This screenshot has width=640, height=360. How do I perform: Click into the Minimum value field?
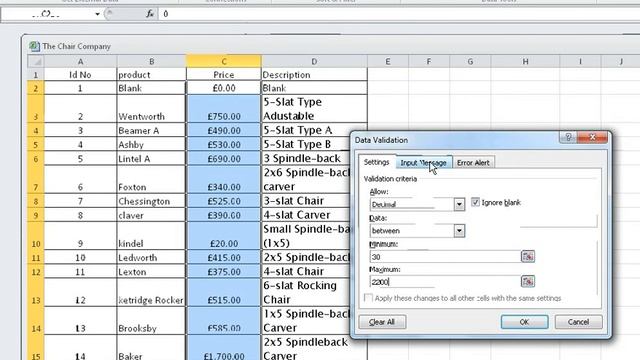pyautogui.click(x=444, y=257)
